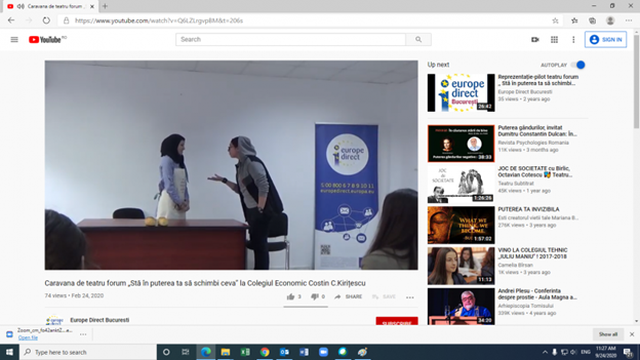Image resolution: width=640 pixels, height=360 pixels.
Task: Like the video with thumbs up
Action: (294, 297)
